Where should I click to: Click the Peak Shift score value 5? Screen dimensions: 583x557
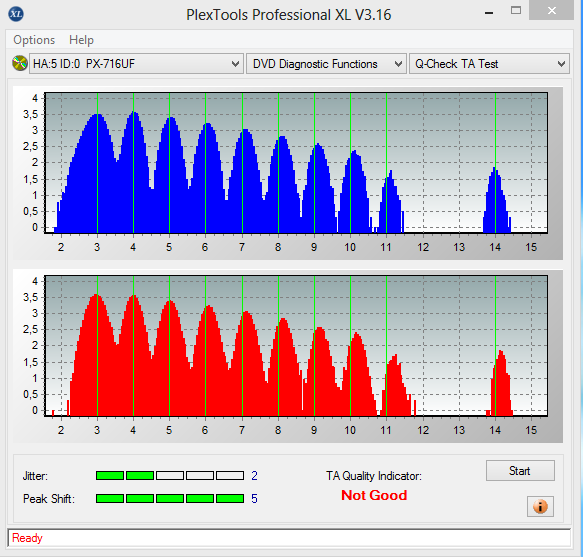click(x=254, y=499)
